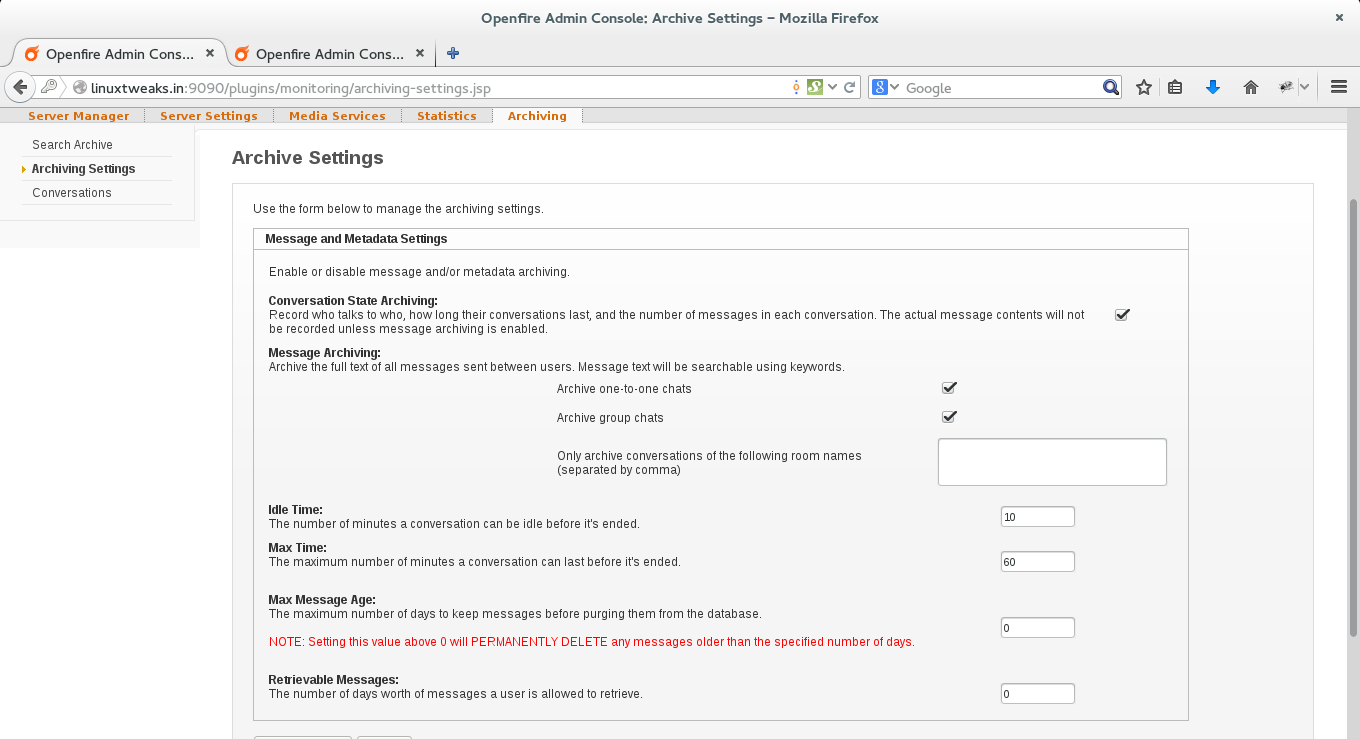Image resolution: width=1360 pixels, height=739 pixels.
Task: Click the Max Time input field
Action: click(x=1038, y=562)
